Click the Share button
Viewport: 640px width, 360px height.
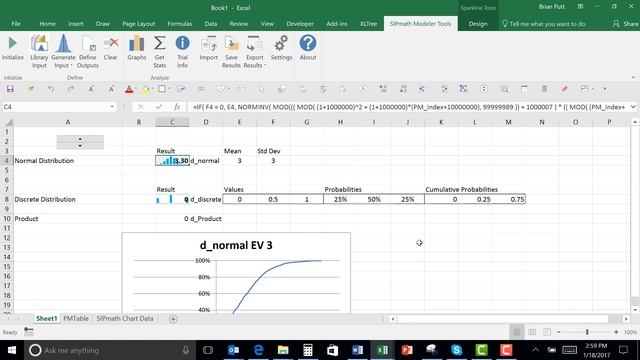coord(626,24)
